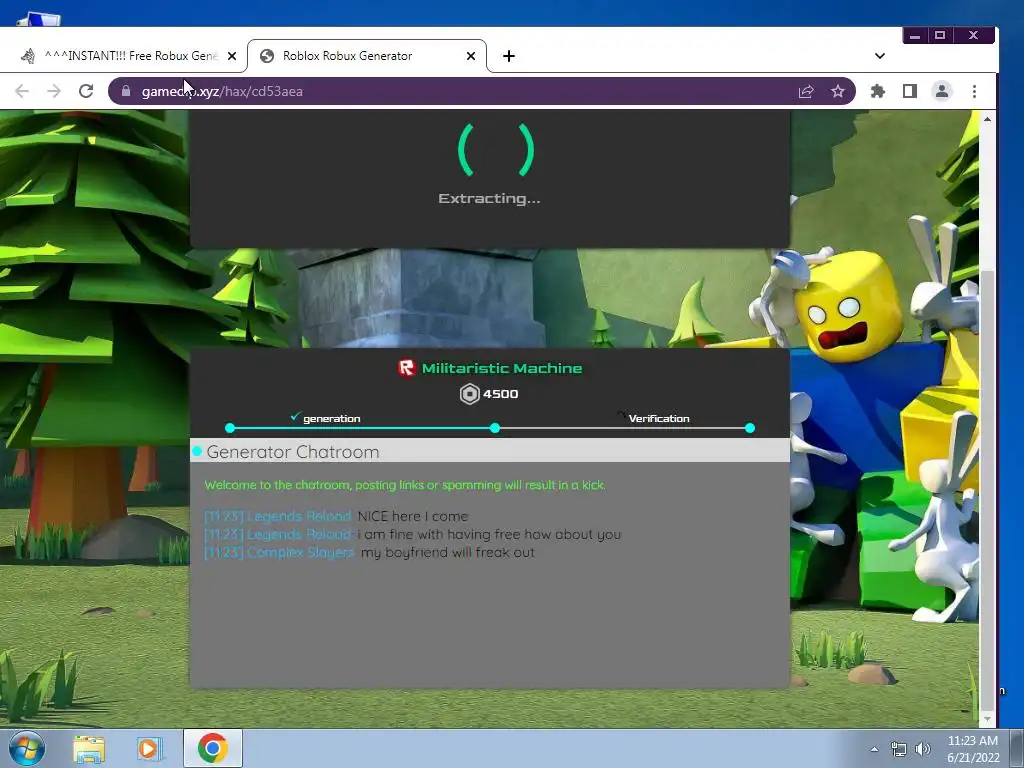Click the Verification step label
1024x768 pixels.
point(659,419)
